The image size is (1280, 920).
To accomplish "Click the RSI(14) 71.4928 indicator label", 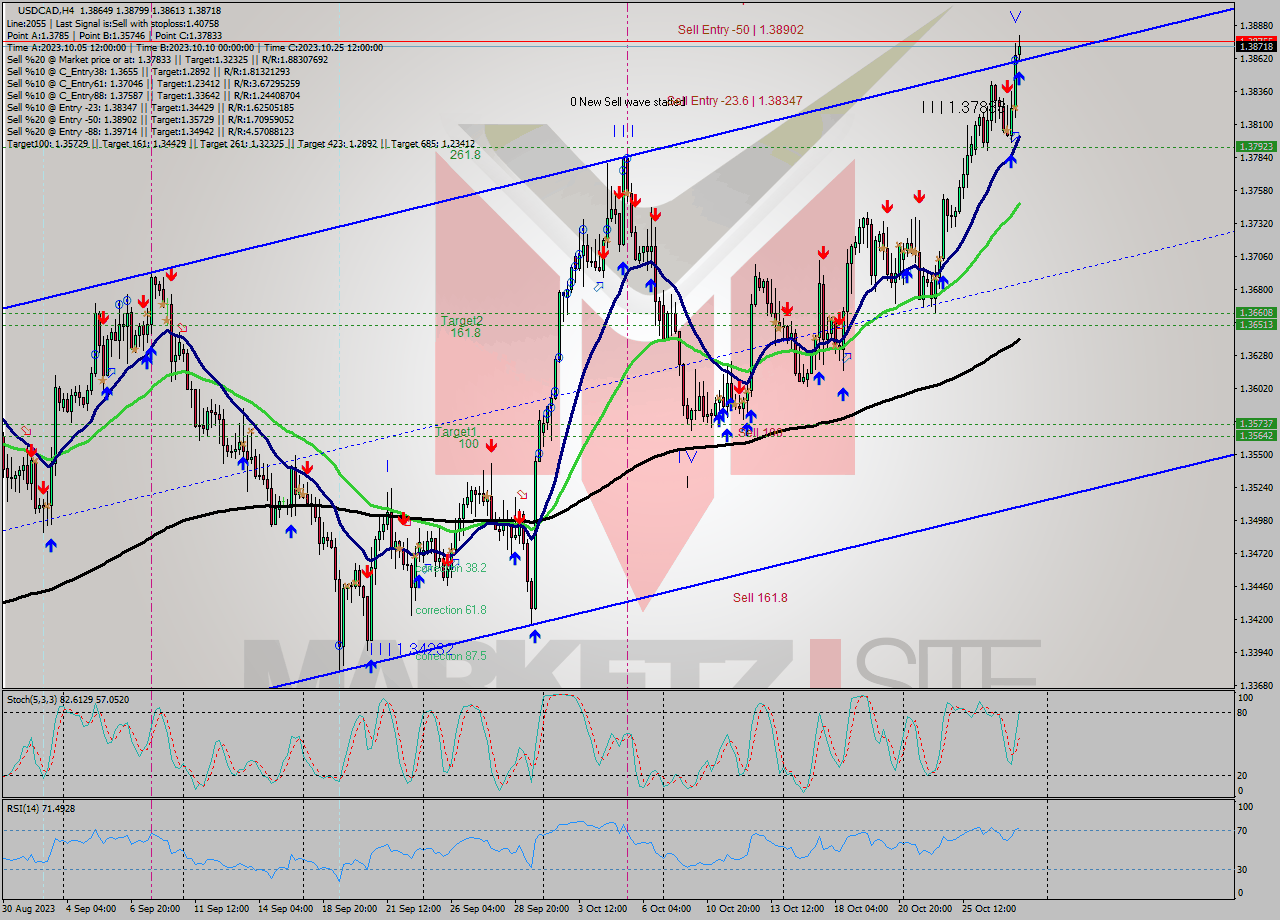I will pos(41,808).
